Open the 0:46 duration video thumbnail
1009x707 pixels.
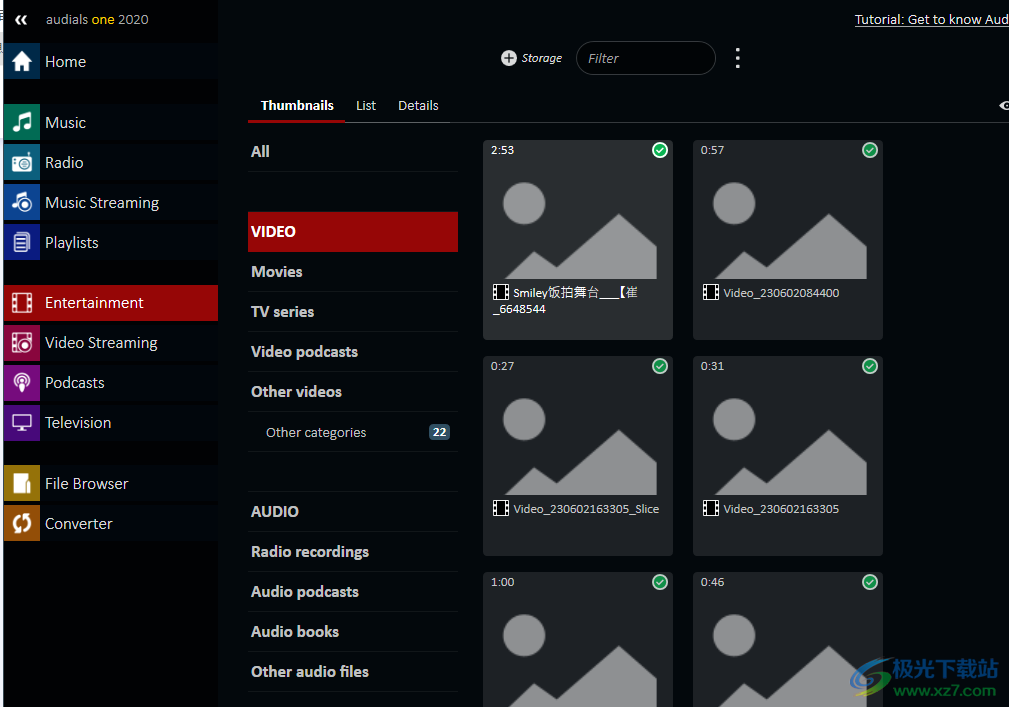(x=788, y=639)
